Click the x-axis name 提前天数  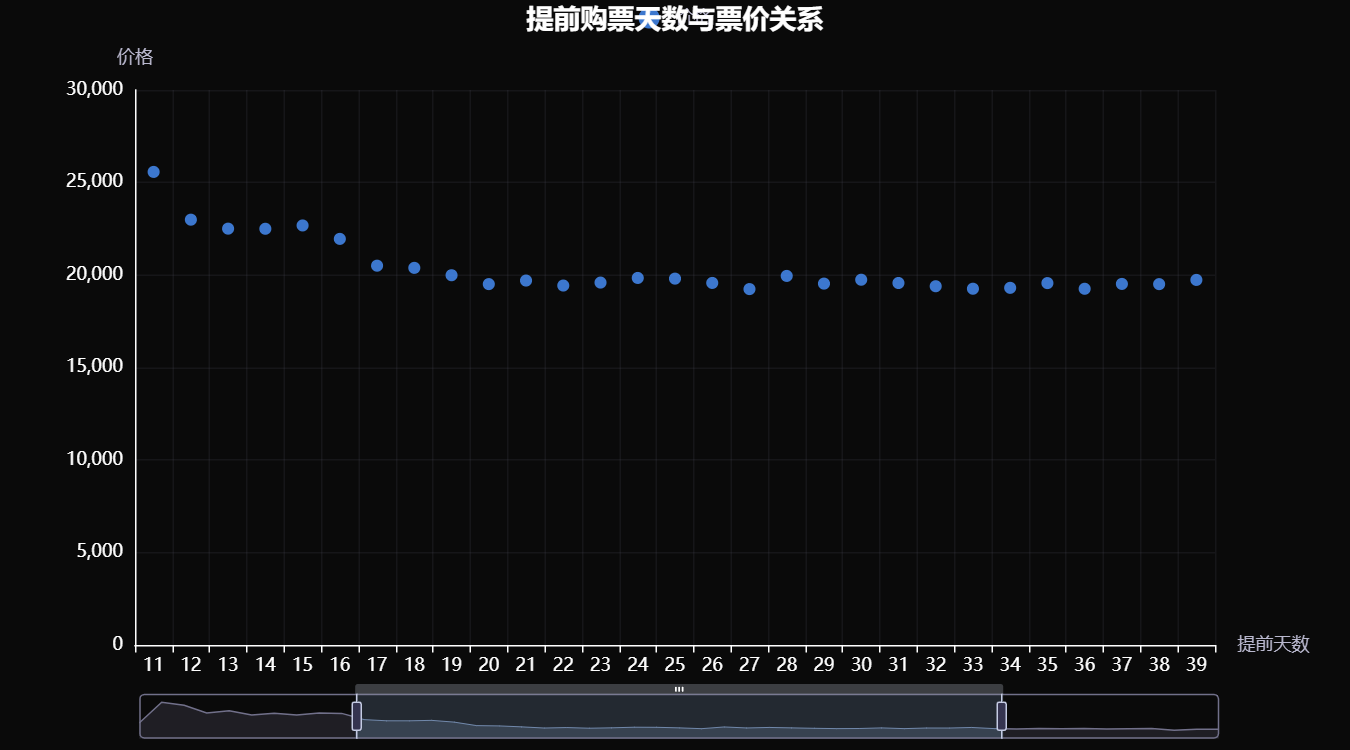click(x=1273, y=644)
